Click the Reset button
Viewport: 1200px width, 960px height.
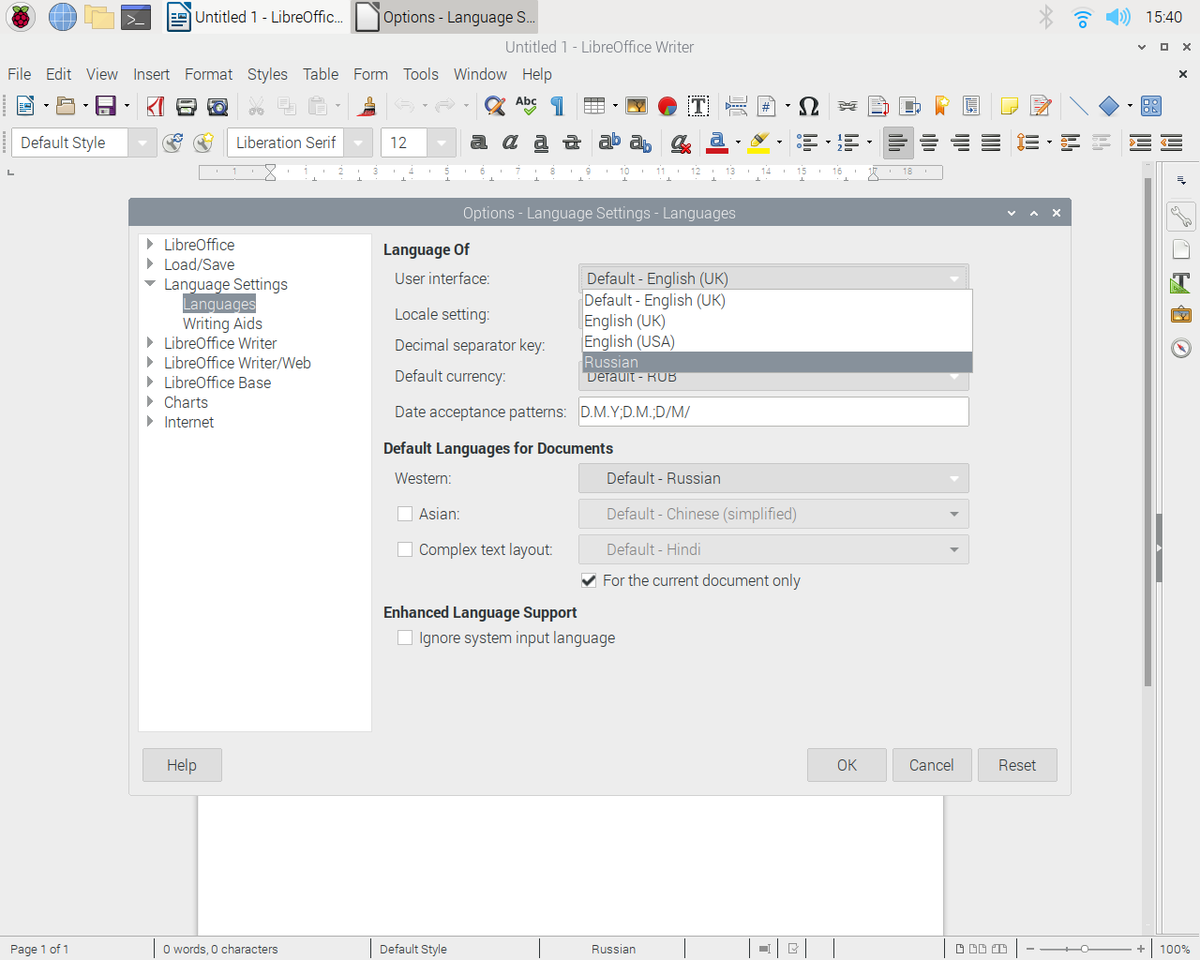1017,765
